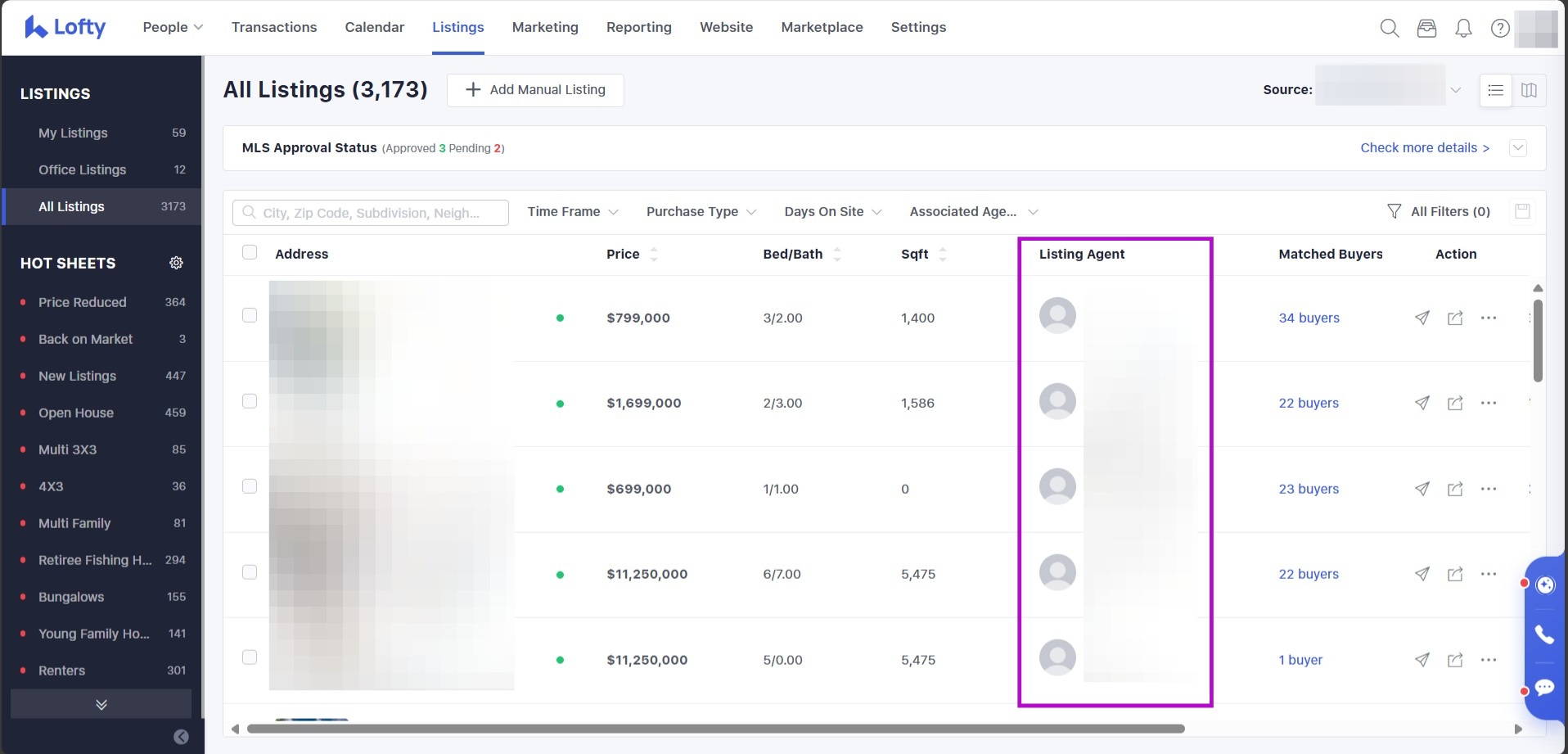This screenshot has width=1568, height=754.
Task: Expand the Time Frame filter
Action: click(572, 211)
